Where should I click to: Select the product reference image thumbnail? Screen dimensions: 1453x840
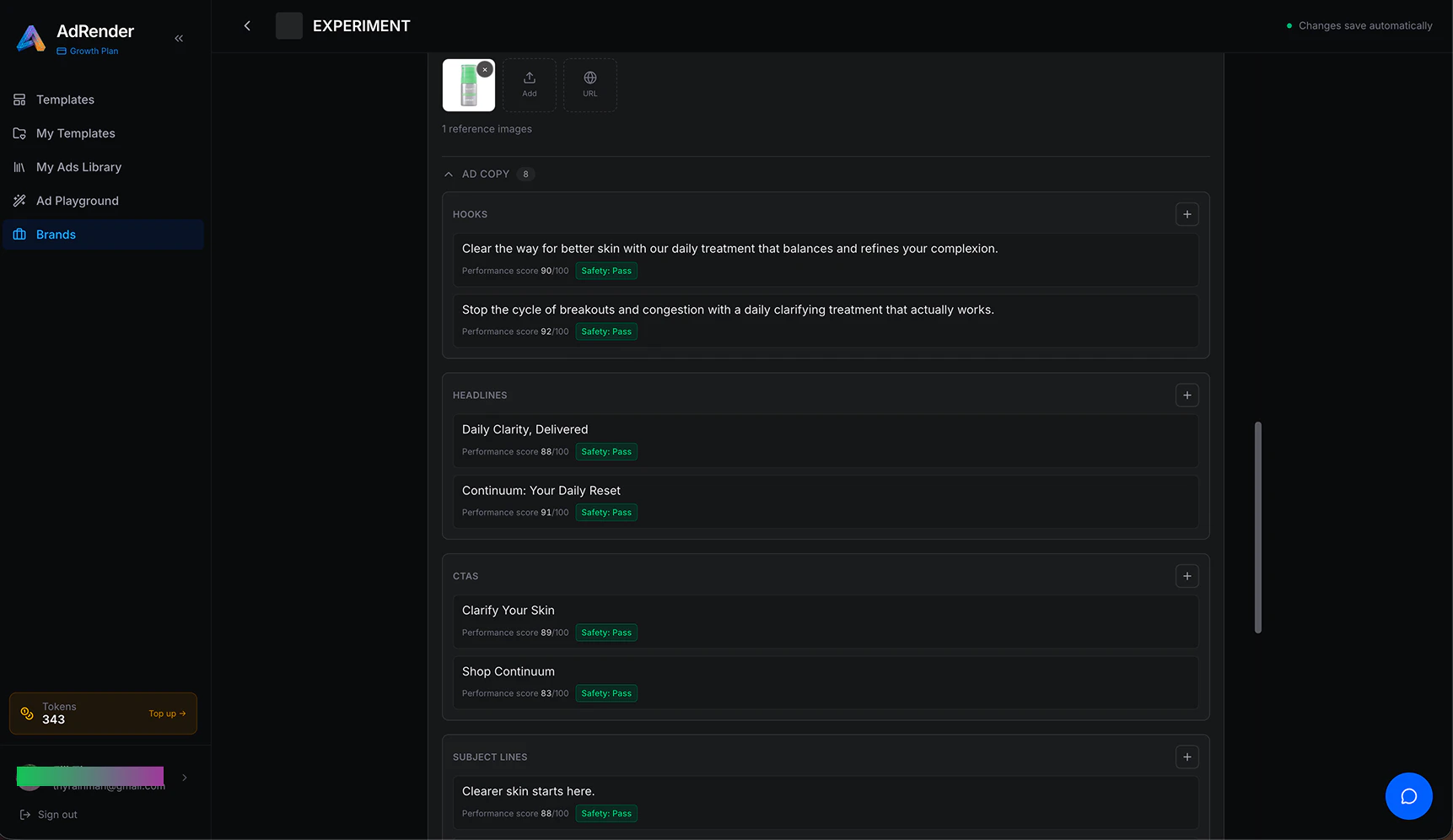pyautogui.click(x=468, y=85)
